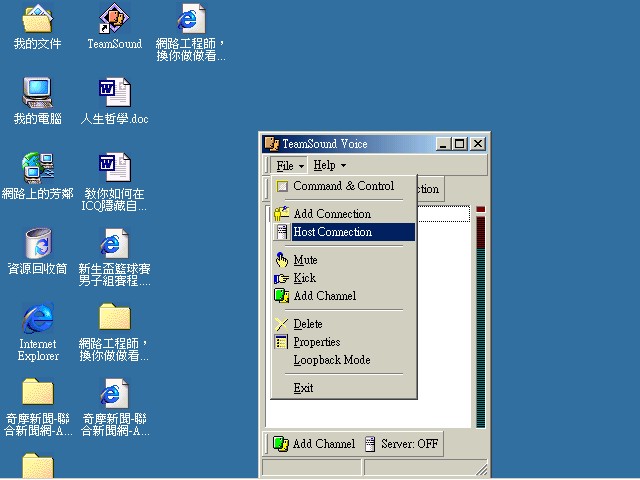Select the Internet Explorer desktop icon
This screenshot has height=480, width=640.
tap(38, 318)
